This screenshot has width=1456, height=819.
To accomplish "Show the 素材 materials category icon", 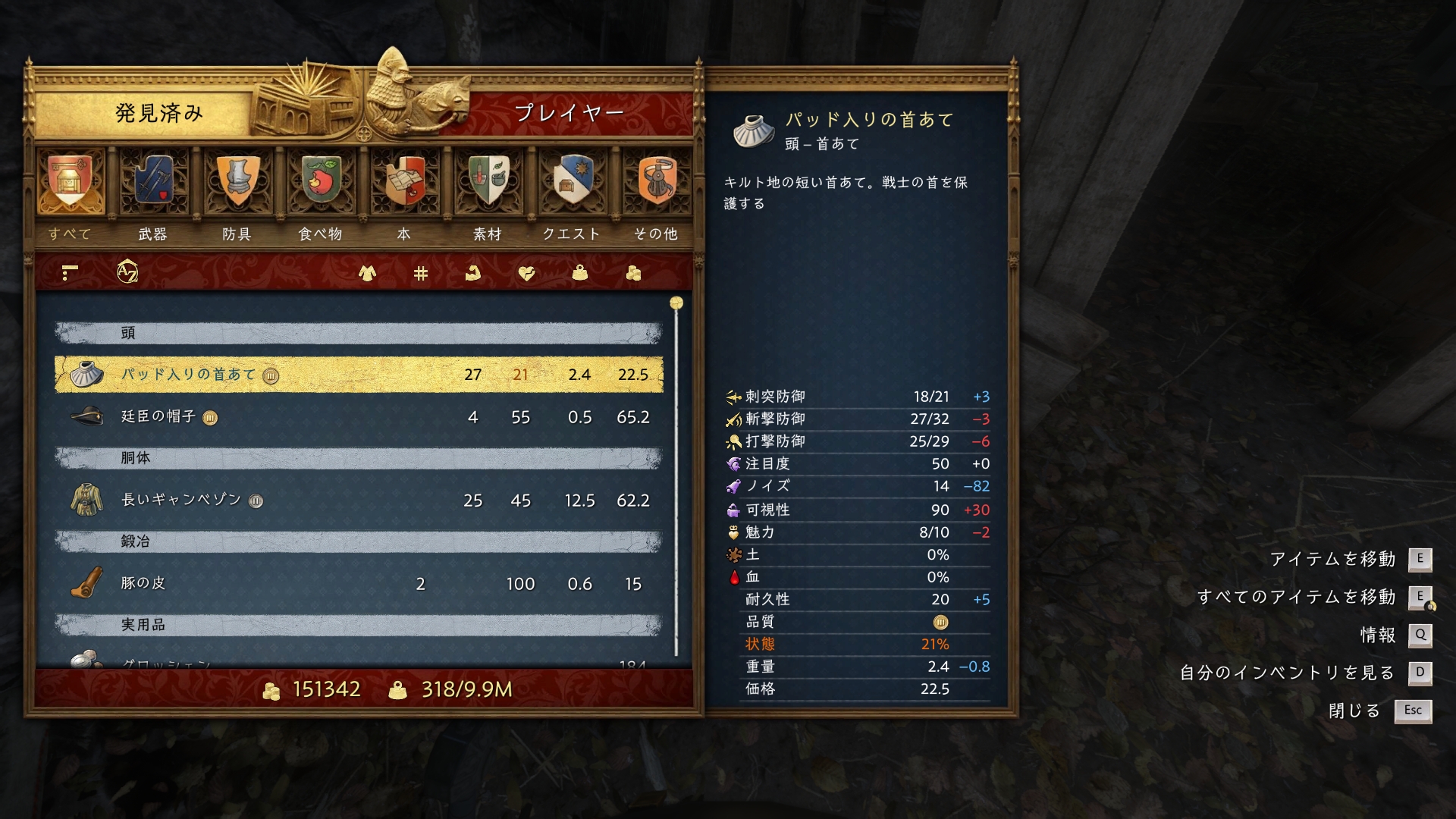I will (x=488, y=182).
